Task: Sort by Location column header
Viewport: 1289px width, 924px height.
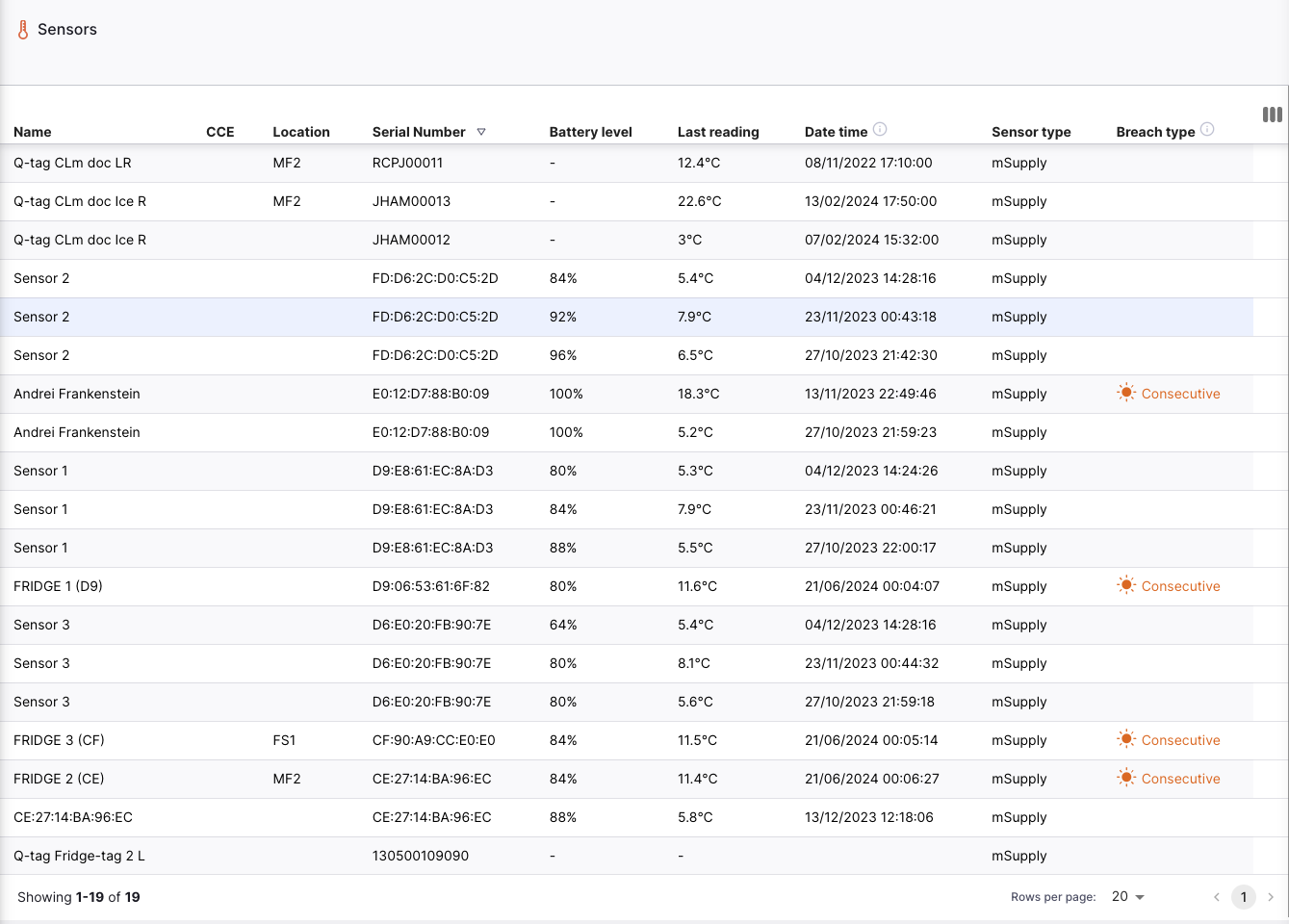Action: pyautogui.click(x=301, y=132)
